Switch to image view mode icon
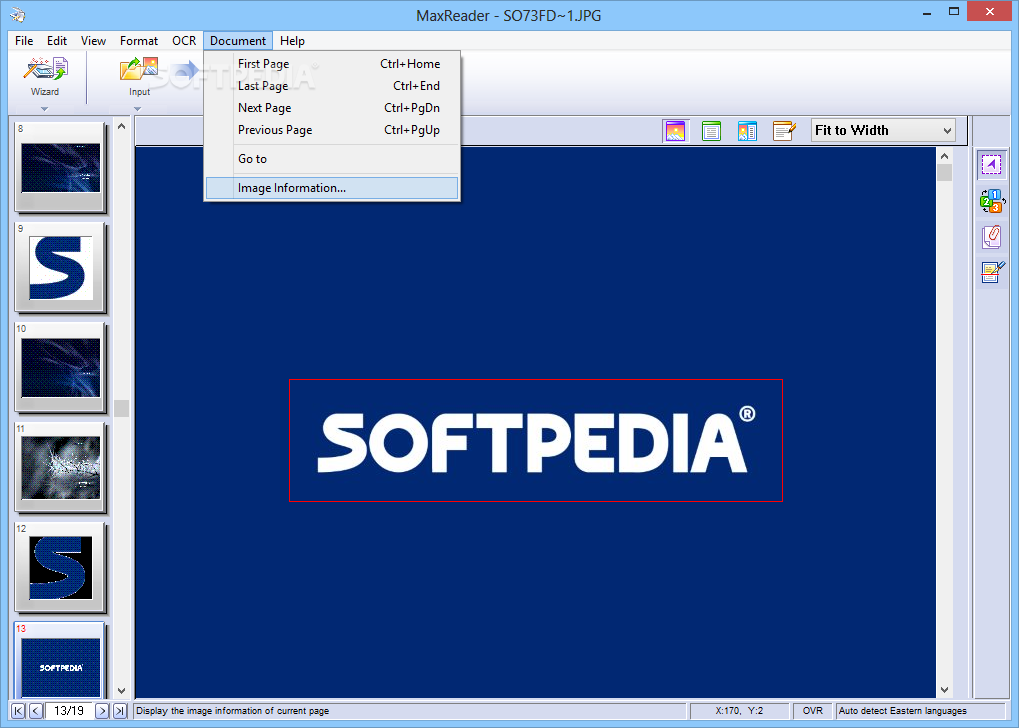This screenshot has height=728, width=1019. (x=676, y=131)
